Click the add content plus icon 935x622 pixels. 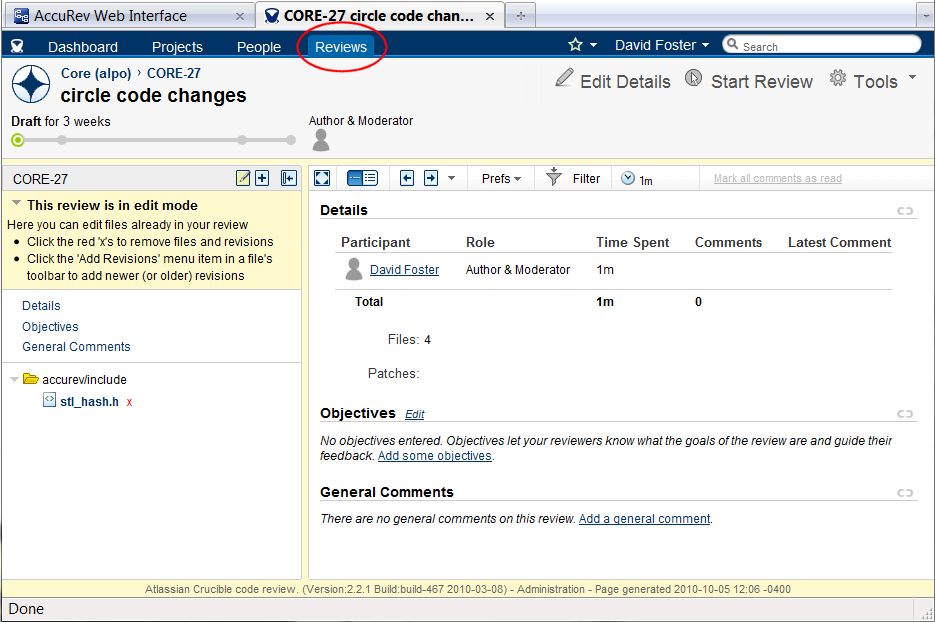tap(262, 179)
